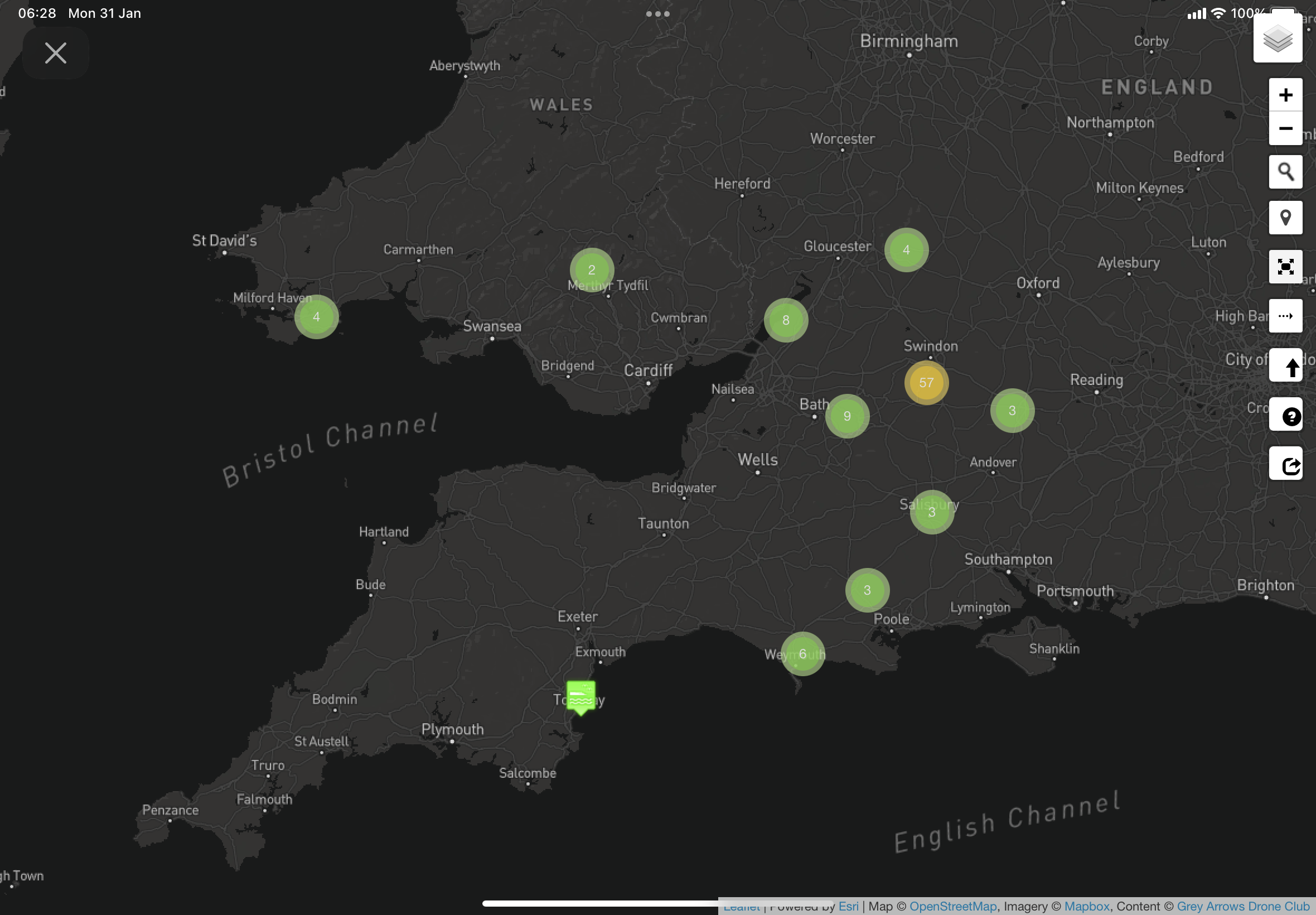
Task: Open the map layers selector
Action: coord(1277,38)
